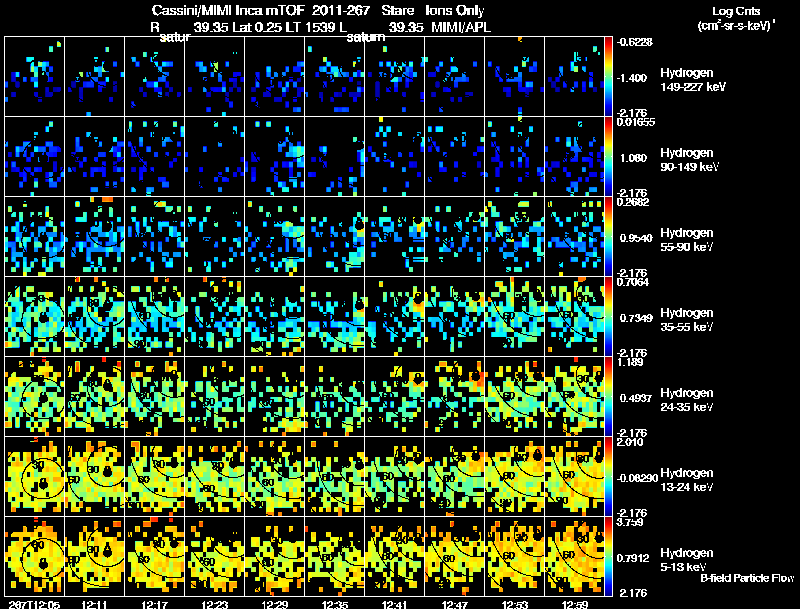Click the color bar for the 149-227 keV row
800x609 pixels.
(608, 77)
